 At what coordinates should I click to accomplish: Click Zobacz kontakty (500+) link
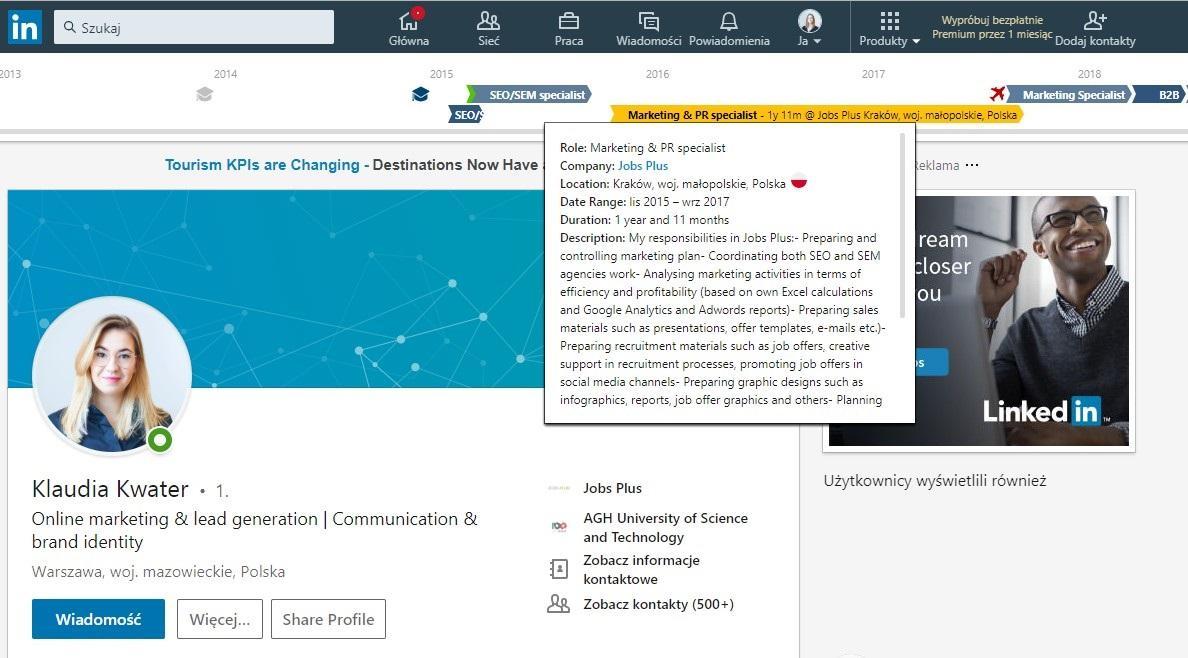pos(658,604)
